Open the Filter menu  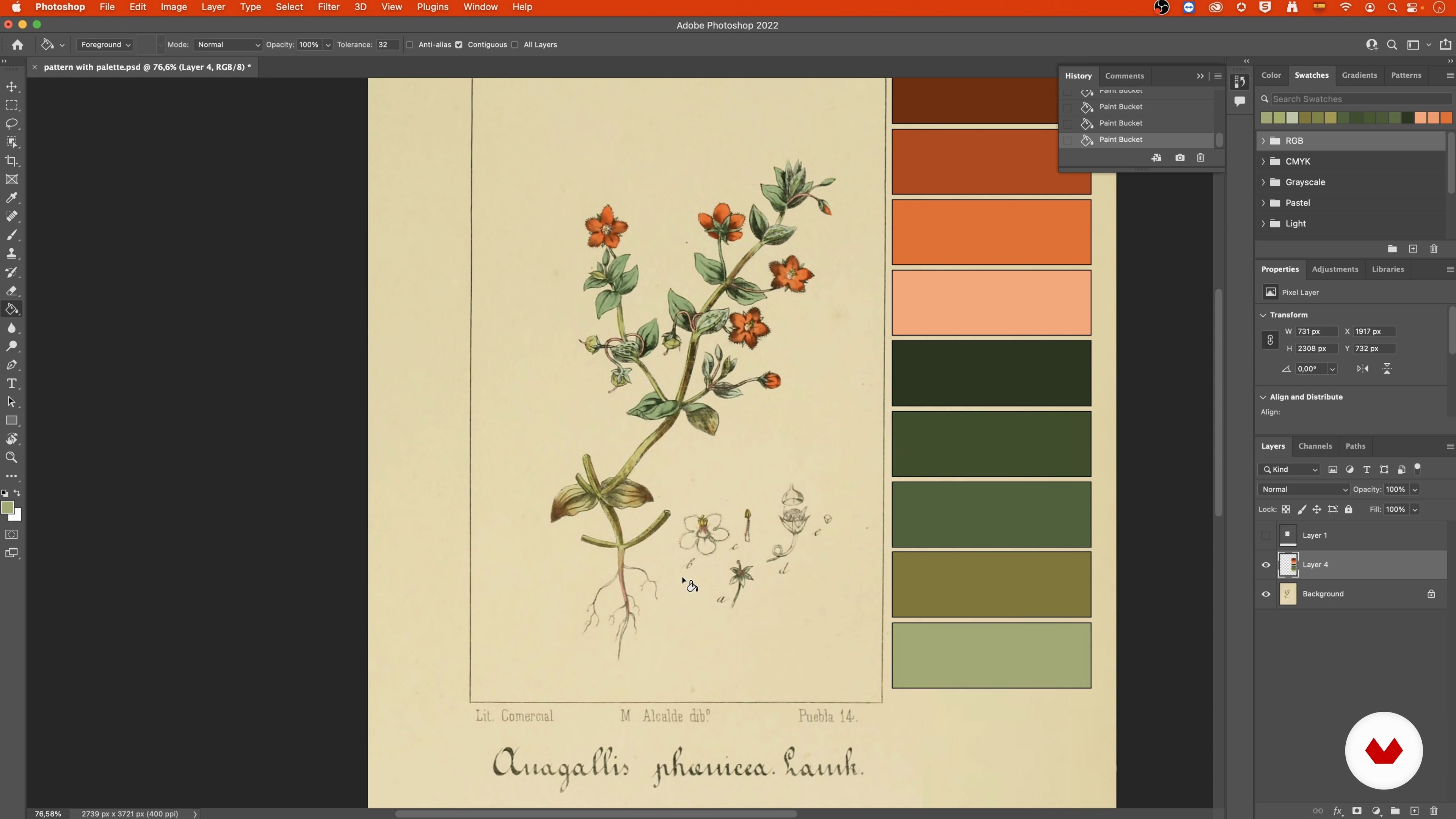328,7
